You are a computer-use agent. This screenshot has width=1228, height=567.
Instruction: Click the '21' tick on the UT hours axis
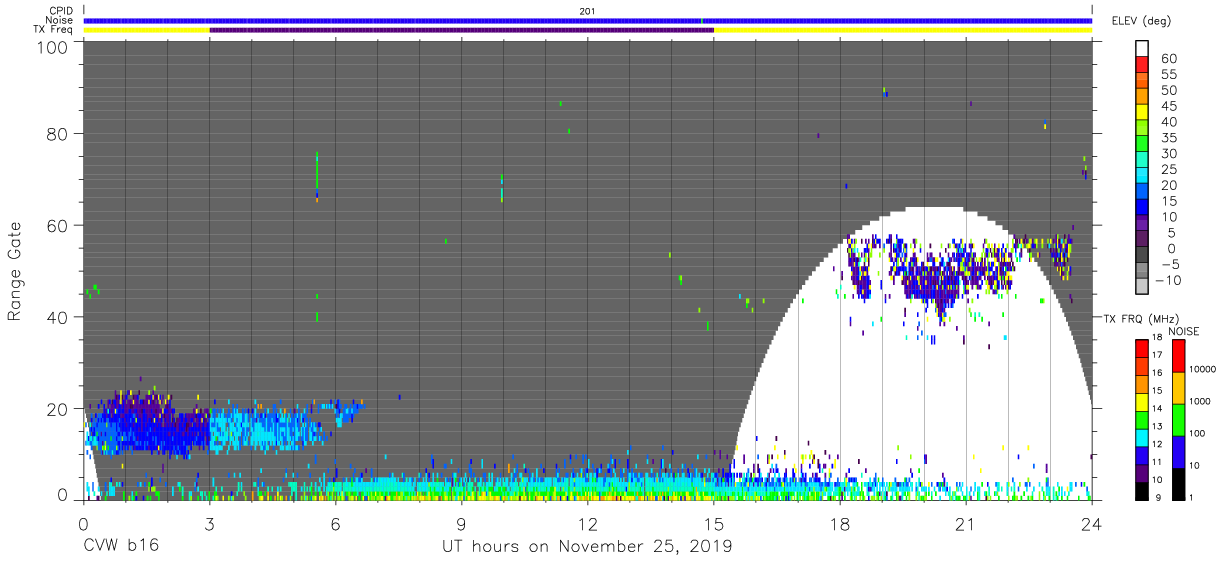tap(966, 522)
